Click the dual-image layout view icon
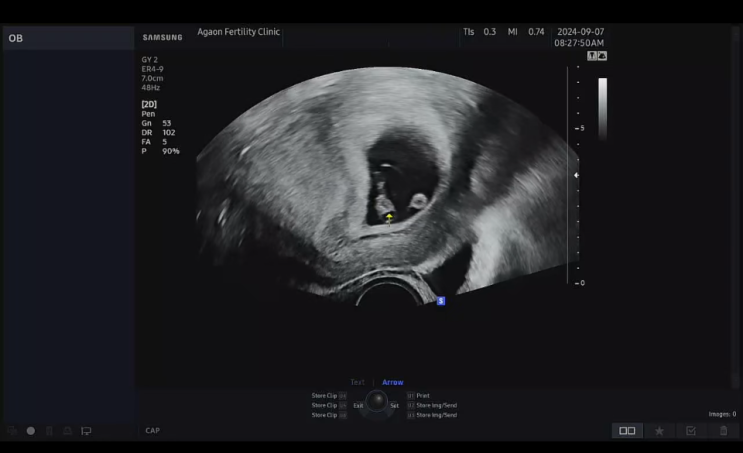 click(x=627, y=431)
